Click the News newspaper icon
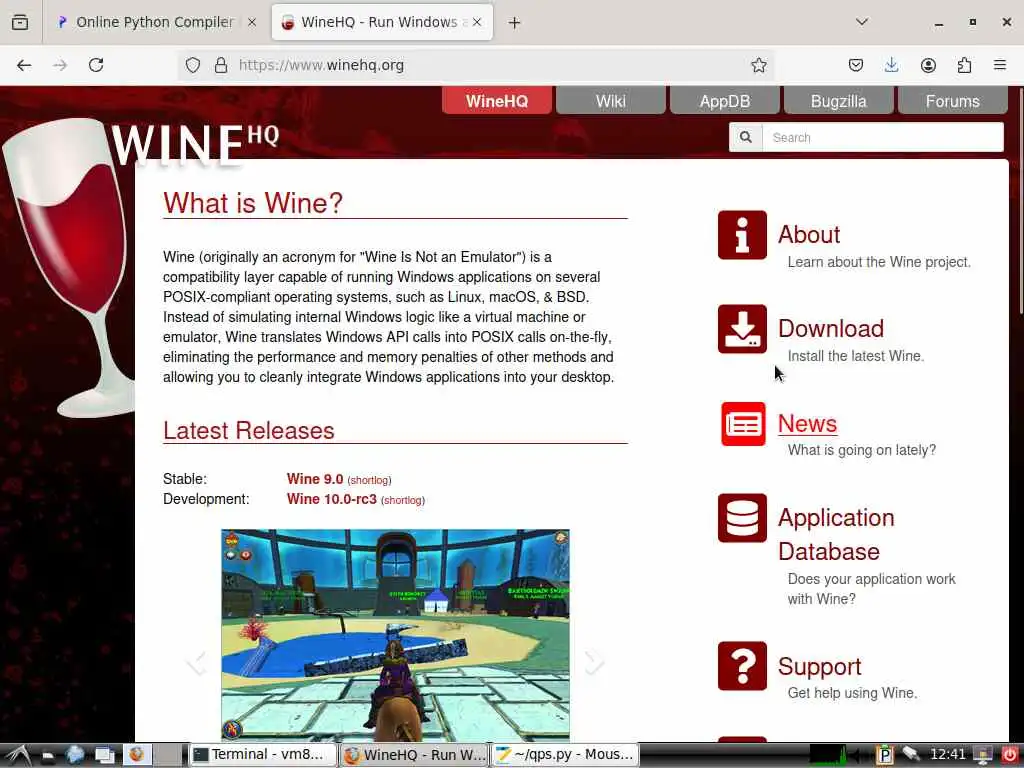The height and width of the screenshot is (768, 1024). [743, 424]
